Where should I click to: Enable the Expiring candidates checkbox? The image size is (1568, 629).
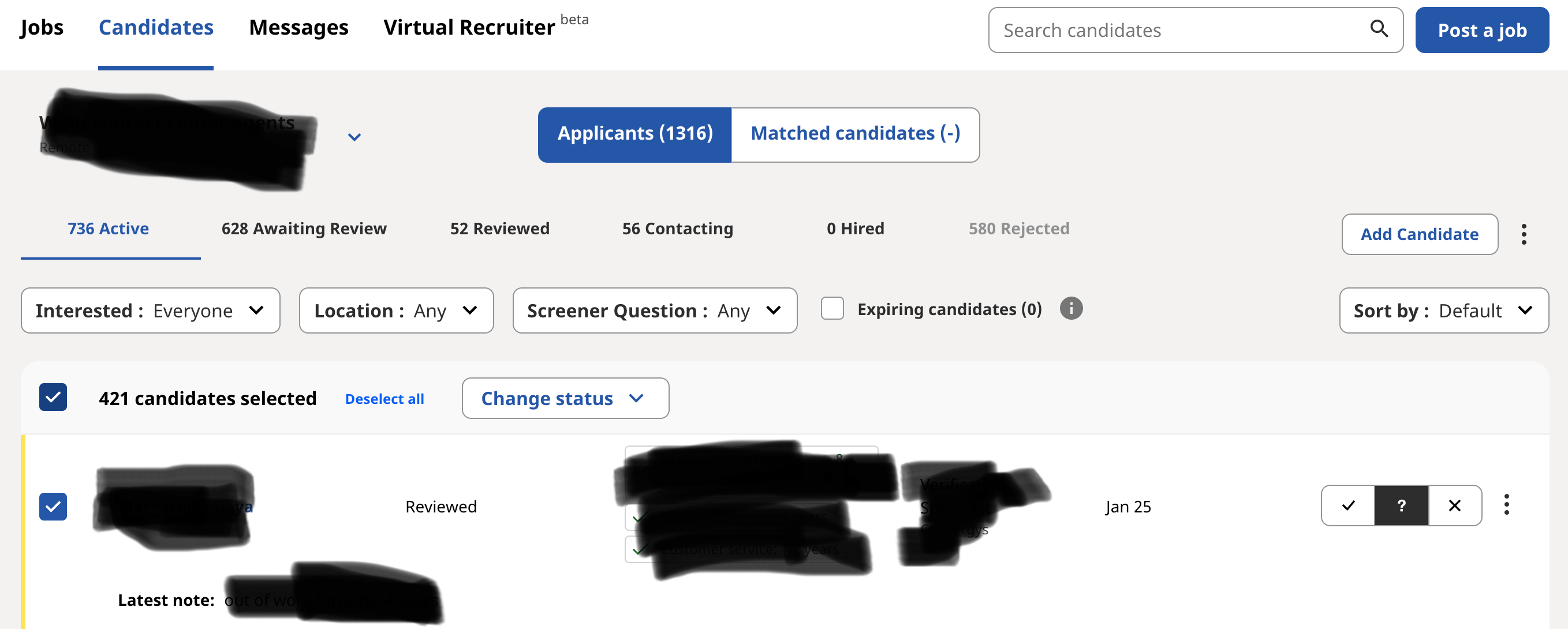(832, 308)
